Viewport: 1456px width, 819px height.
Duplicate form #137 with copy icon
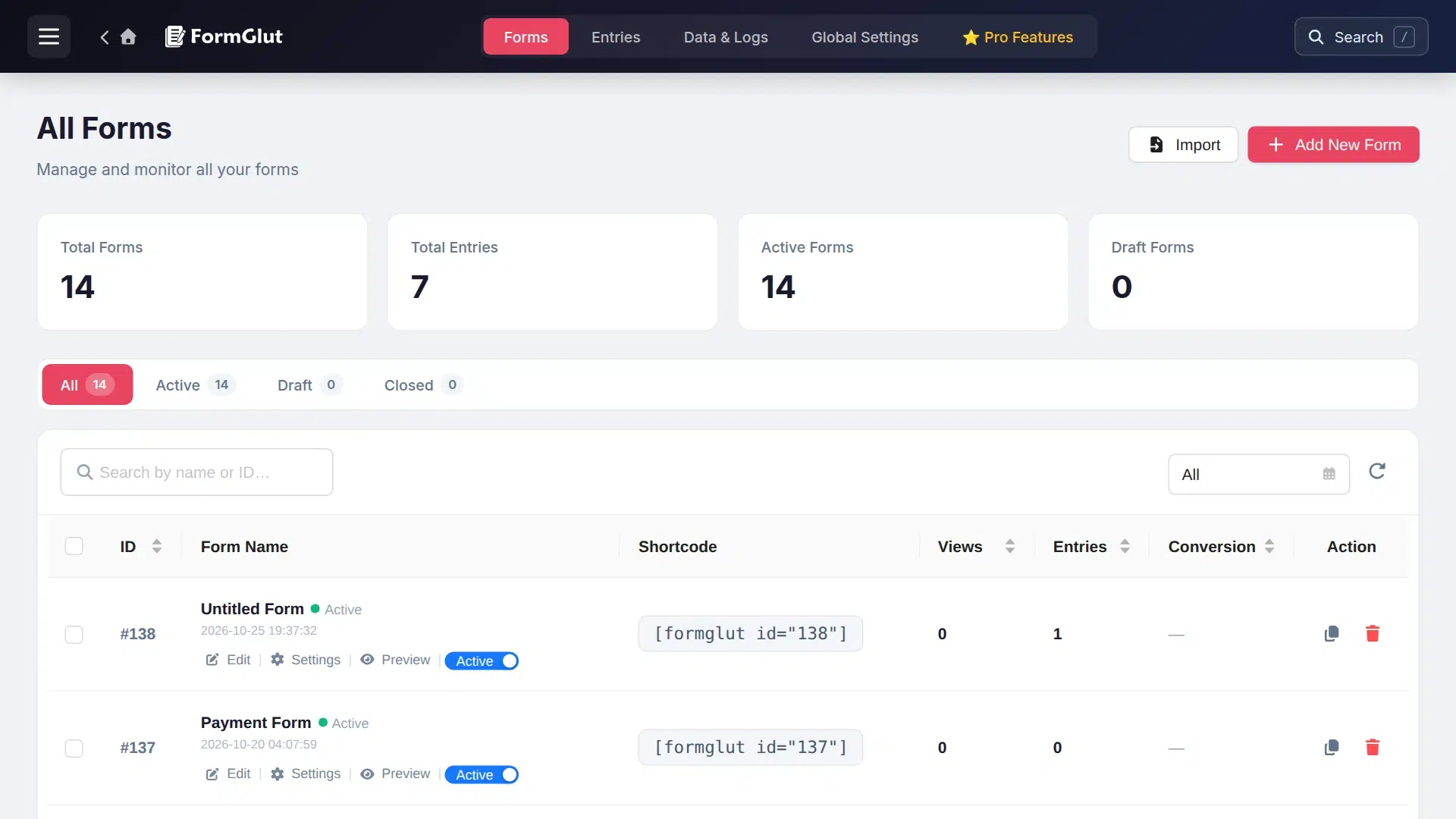click(x=1332, y=748)
